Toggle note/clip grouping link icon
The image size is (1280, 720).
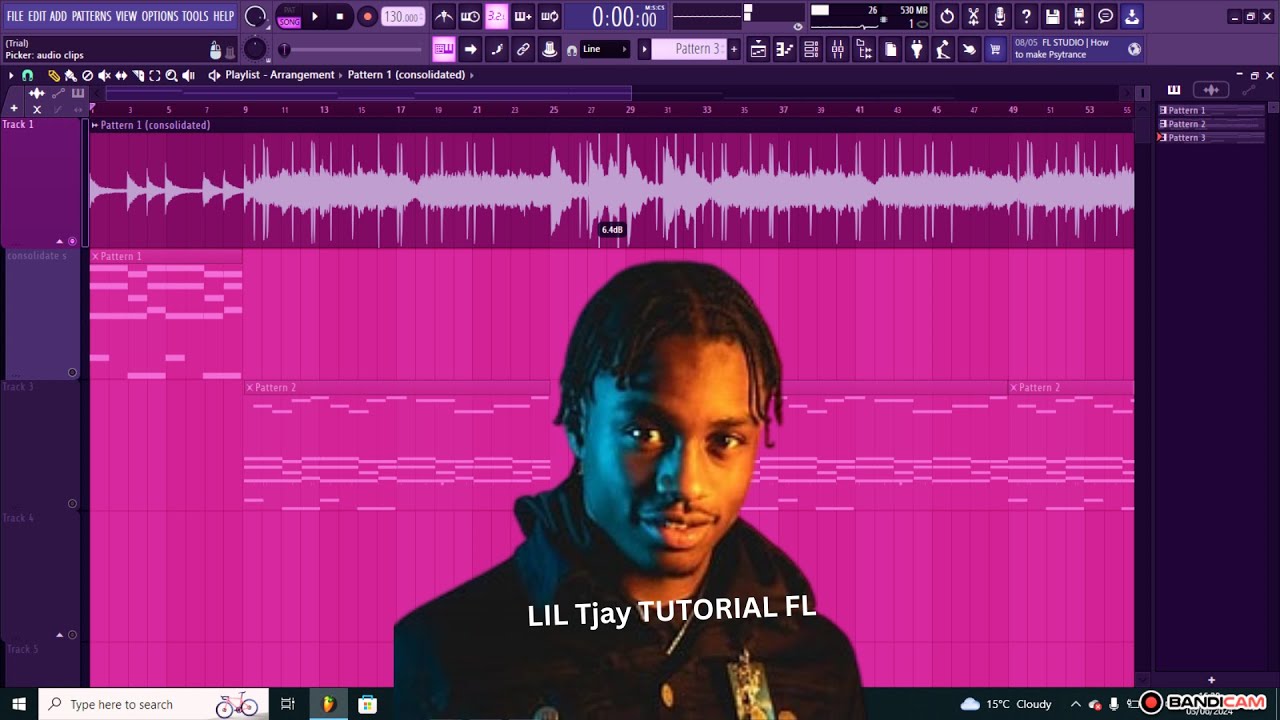coord(523,49)
